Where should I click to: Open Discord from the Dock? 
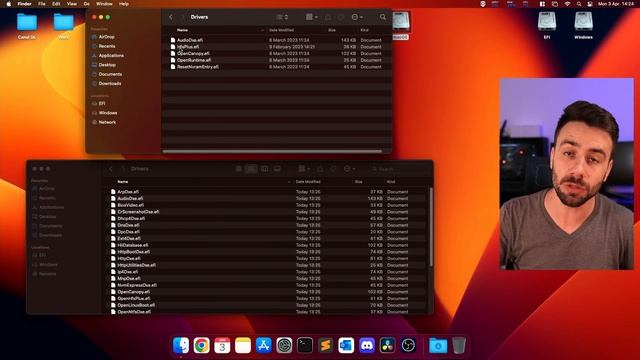[x=367, y=346]
